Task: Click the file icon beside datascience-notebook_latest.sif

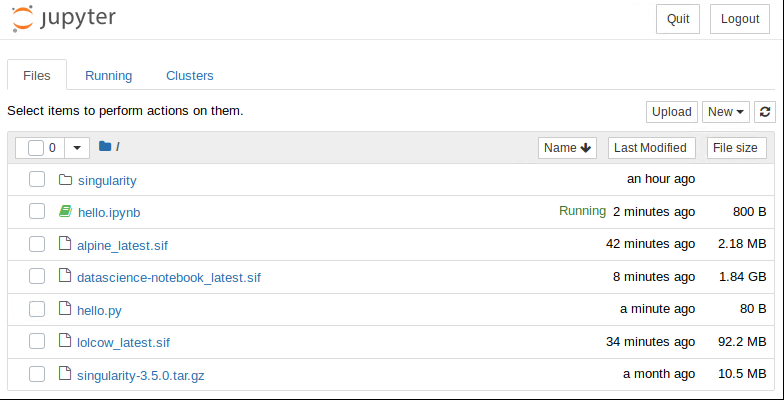Action: click(x=65, y=276)
